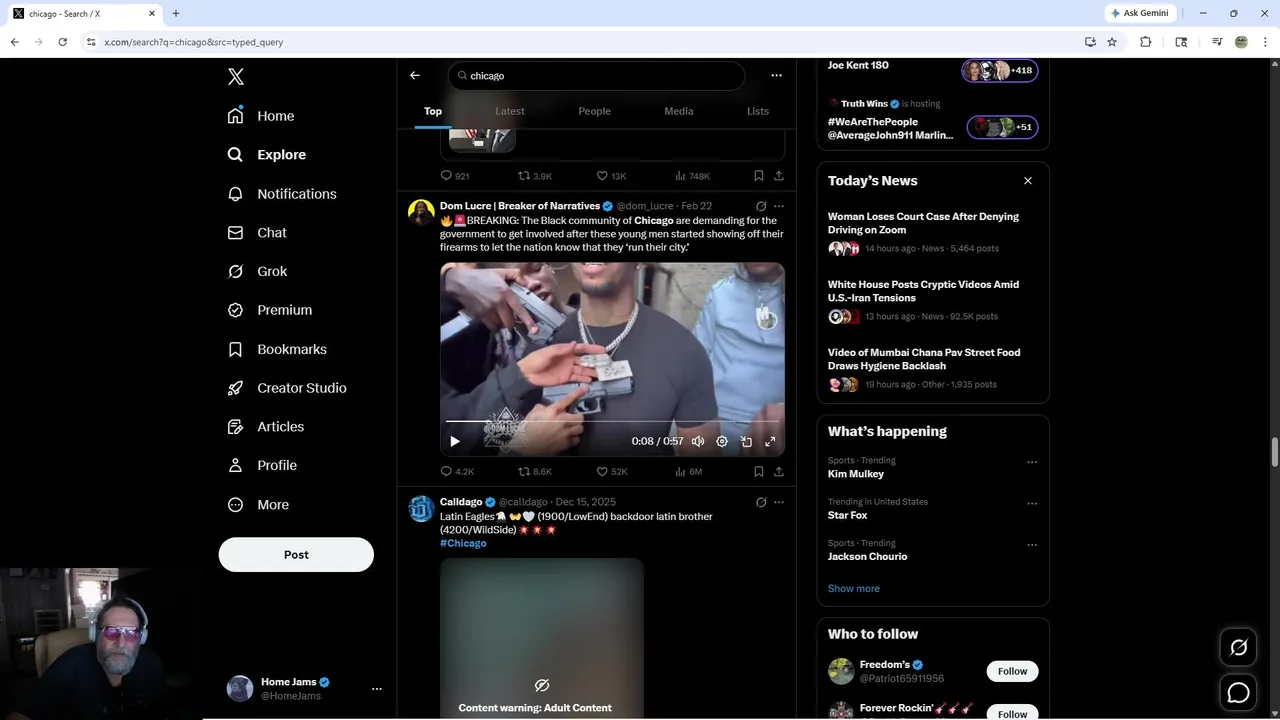Click Show more under What's happening
The width and height of the screenshot is (1280, 720).
(854, 589)
